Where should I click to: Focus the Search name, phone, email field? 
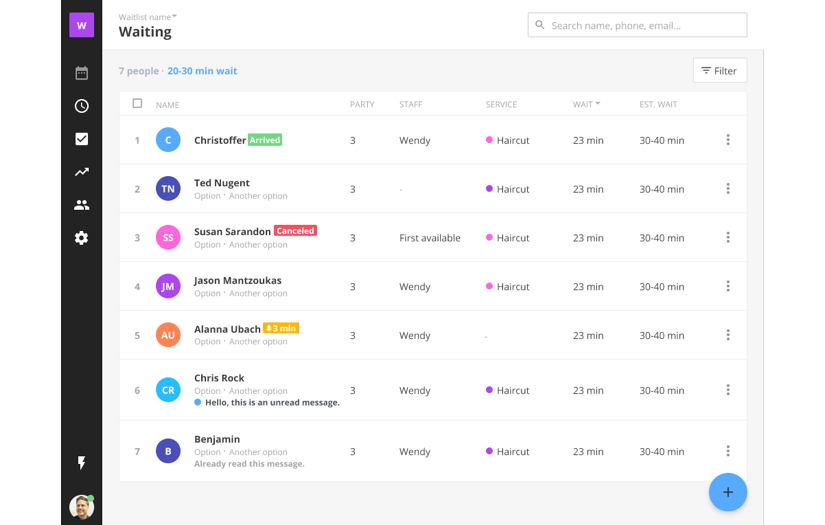click(x=637, y=25)
